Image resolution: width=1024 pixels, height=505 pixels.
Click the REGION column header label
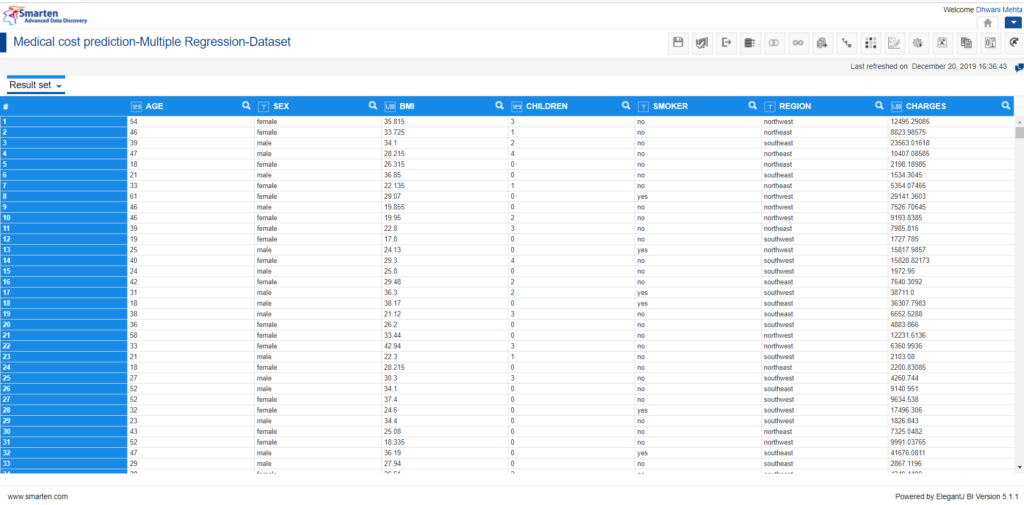795,106
